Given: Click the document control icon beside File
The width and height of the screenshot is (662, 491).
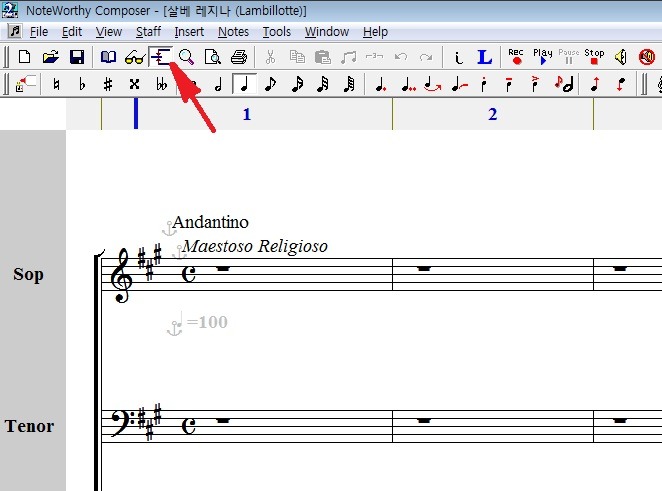Looking at the screenshot, I should point(15,31).
